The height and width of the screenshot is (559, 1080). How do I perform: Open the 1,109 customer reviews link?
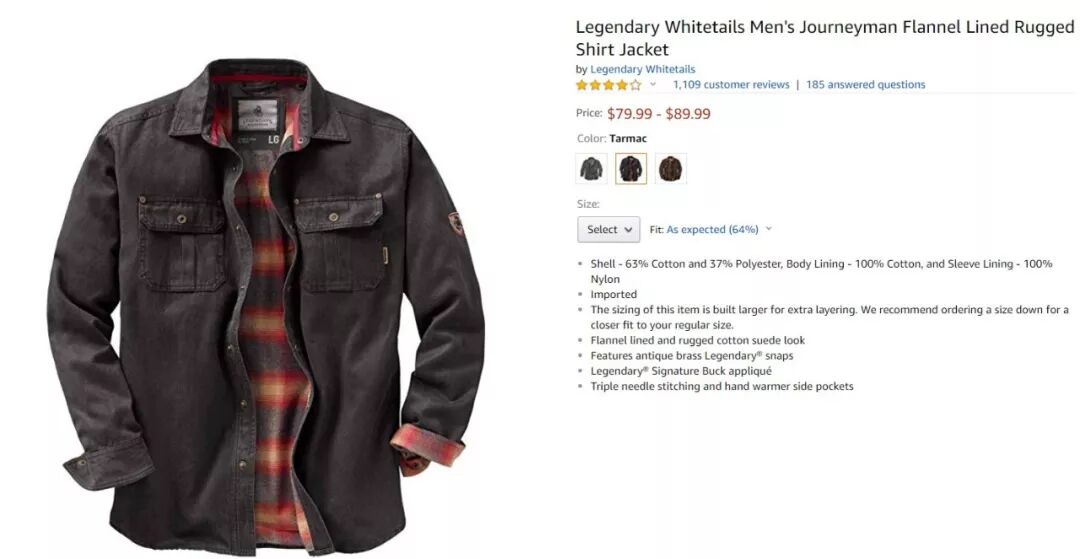coord(731,85)
